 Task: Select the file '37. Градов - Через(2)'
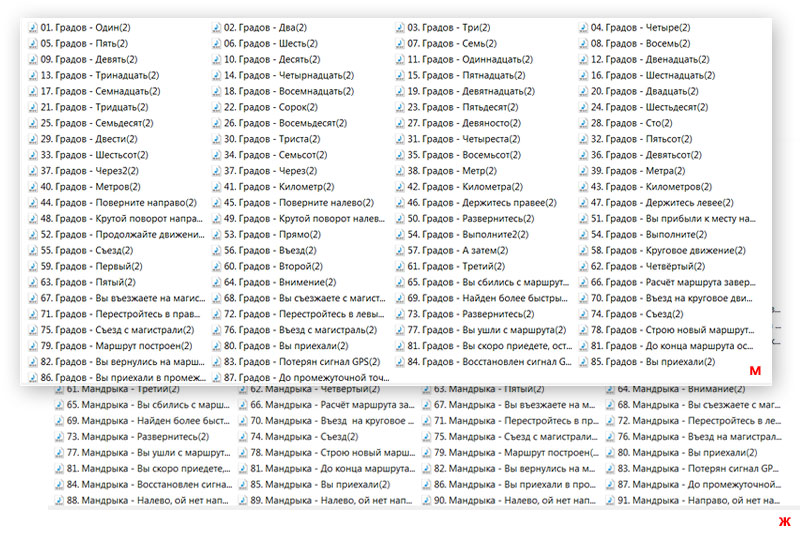pos(264,171)
